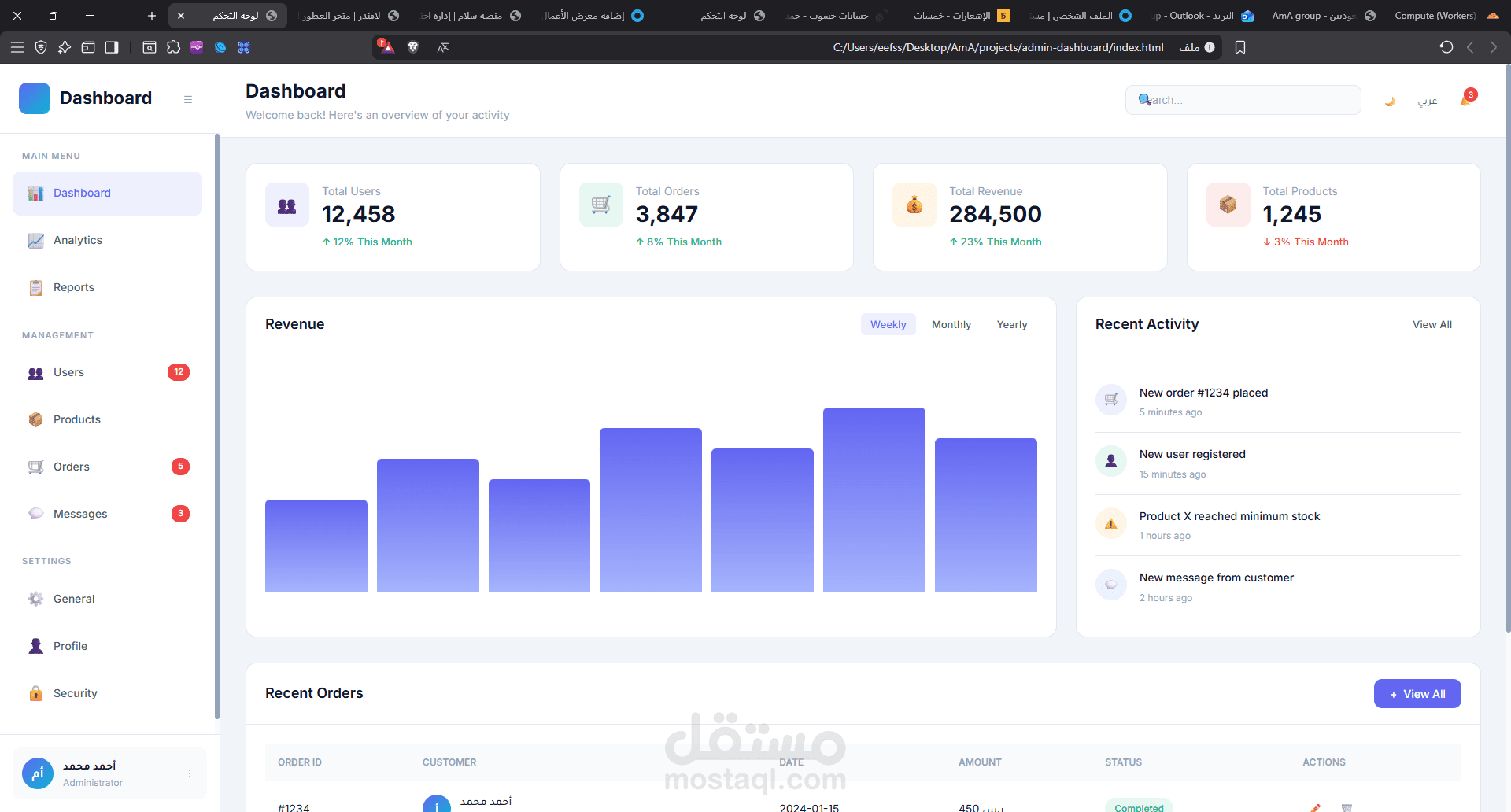Screen dimensions: 1511x812
Task: Open the user menu dots beside Administrator
Action: click(x=190, y=774)
